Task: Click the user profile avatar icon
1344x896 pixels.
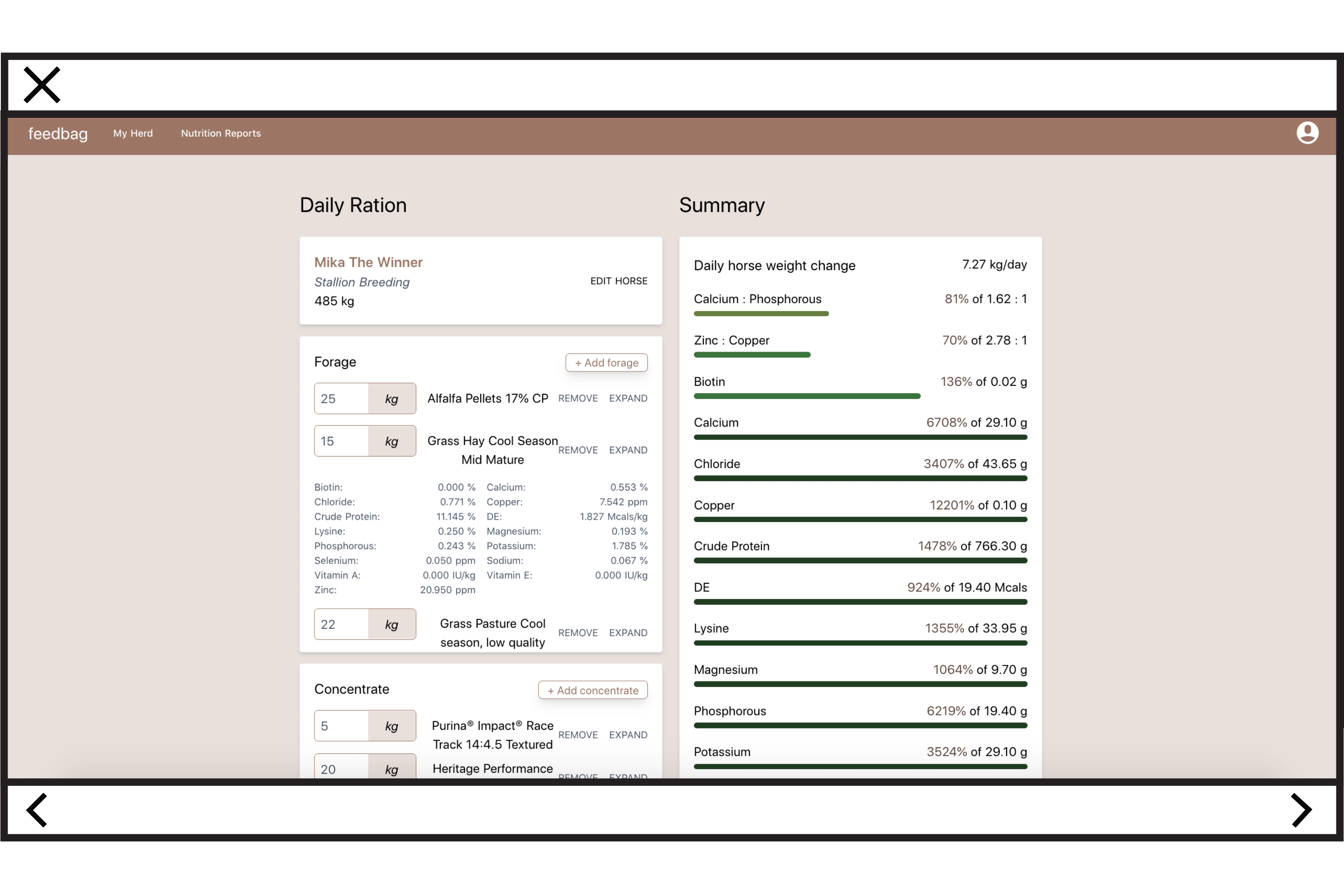Action: (x=1306, y=133)
